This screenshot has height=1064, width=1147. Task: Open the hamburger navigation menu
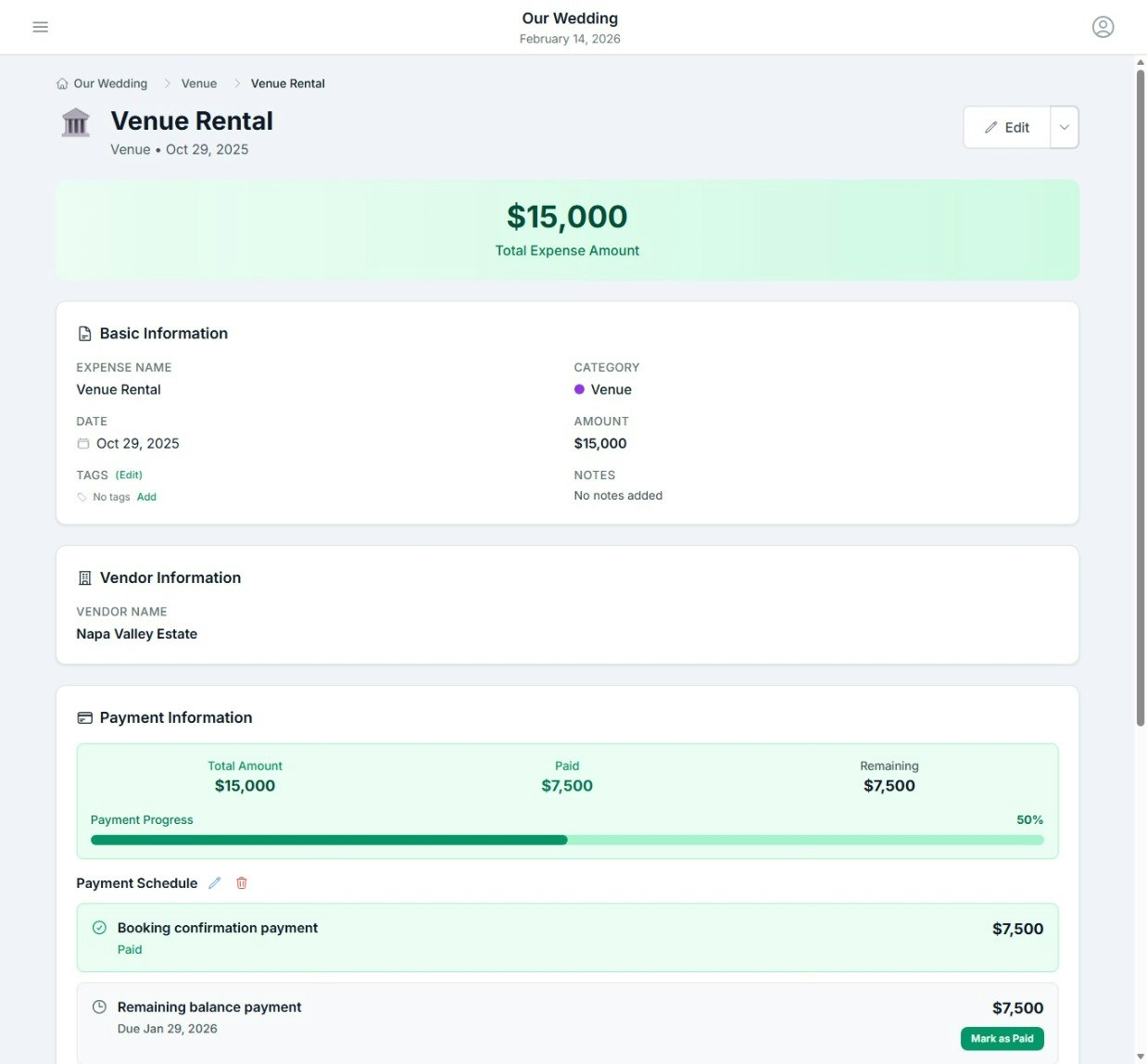click(x=40, y=27)
